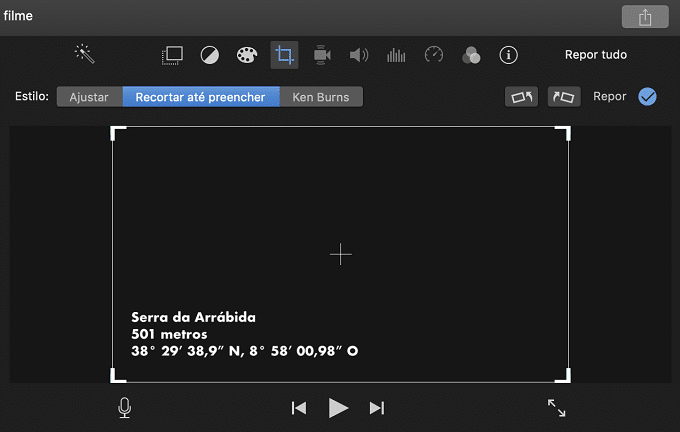680x432 pixels.
Task: Click the magic wand auto-enhance icon
Action: [85, 54]
